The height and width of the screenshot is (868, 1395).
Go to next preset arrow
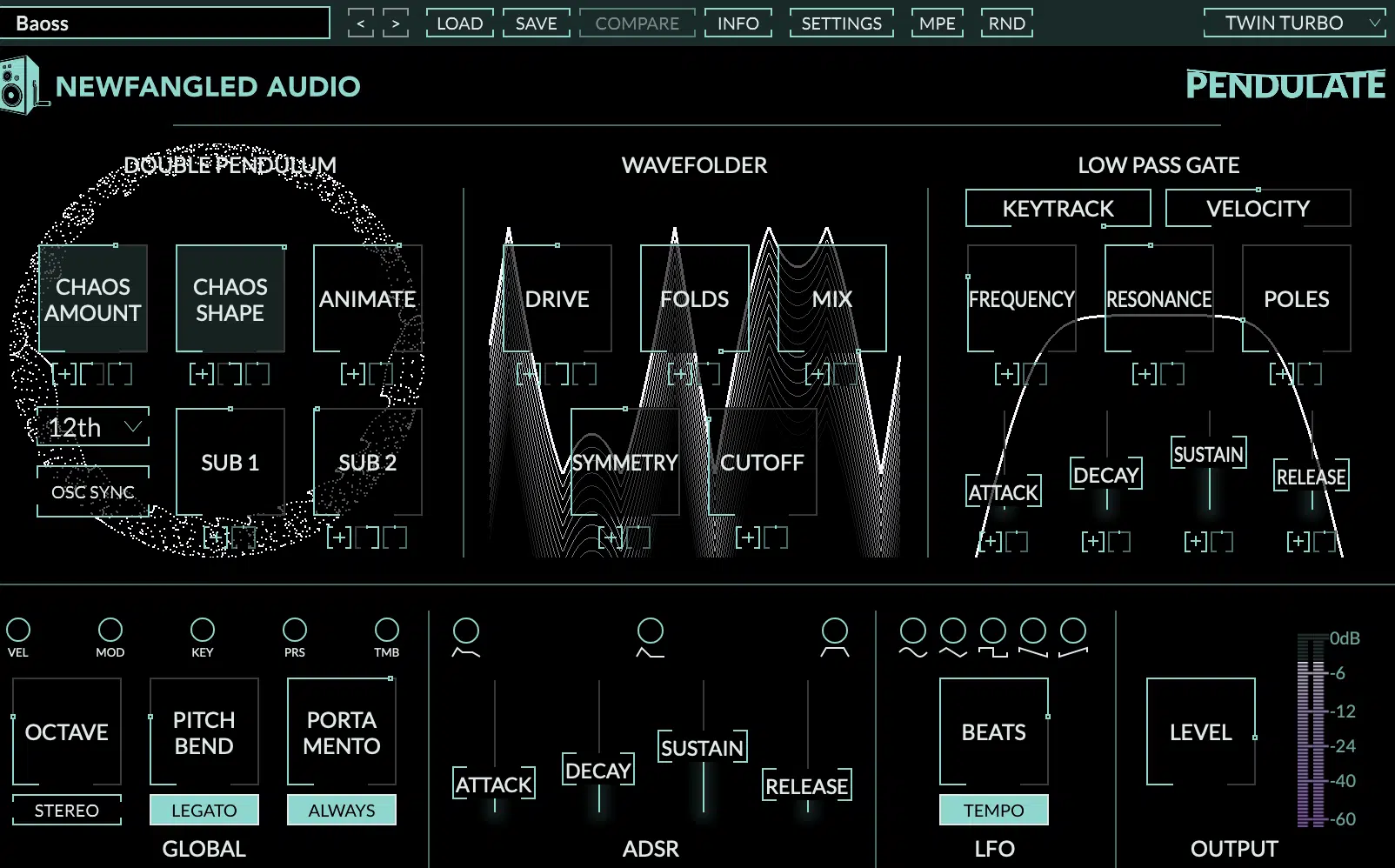coord(396,23)
